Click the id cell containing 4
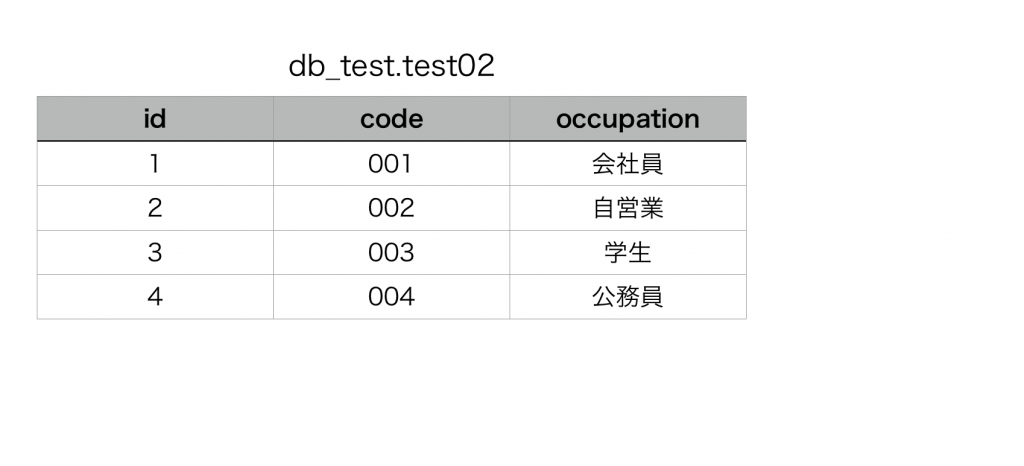 click(155, 297)
